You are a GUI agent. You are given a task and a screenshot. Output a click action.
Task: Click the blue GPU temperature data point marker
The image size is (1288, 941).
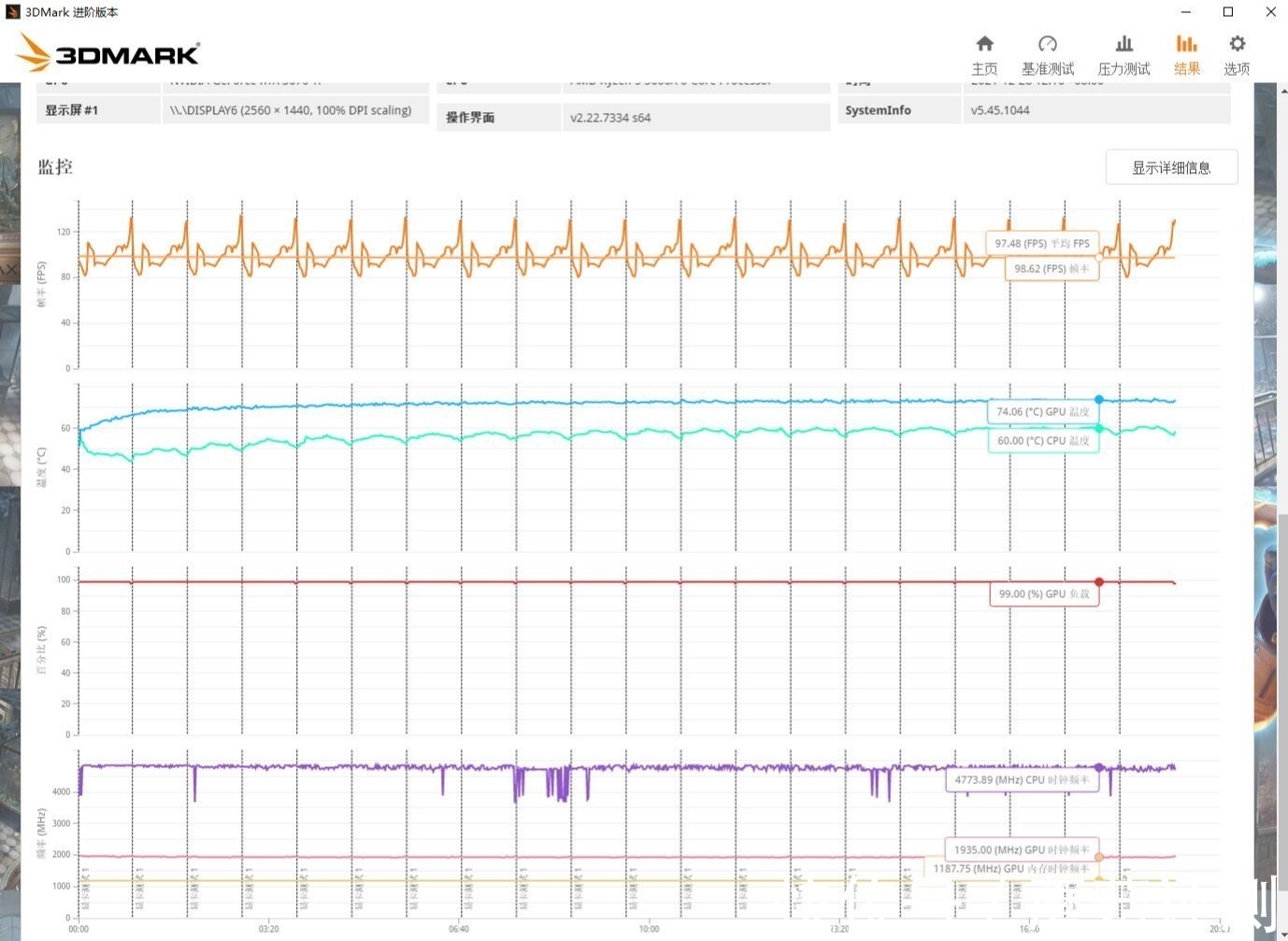tap(1099, 400)
